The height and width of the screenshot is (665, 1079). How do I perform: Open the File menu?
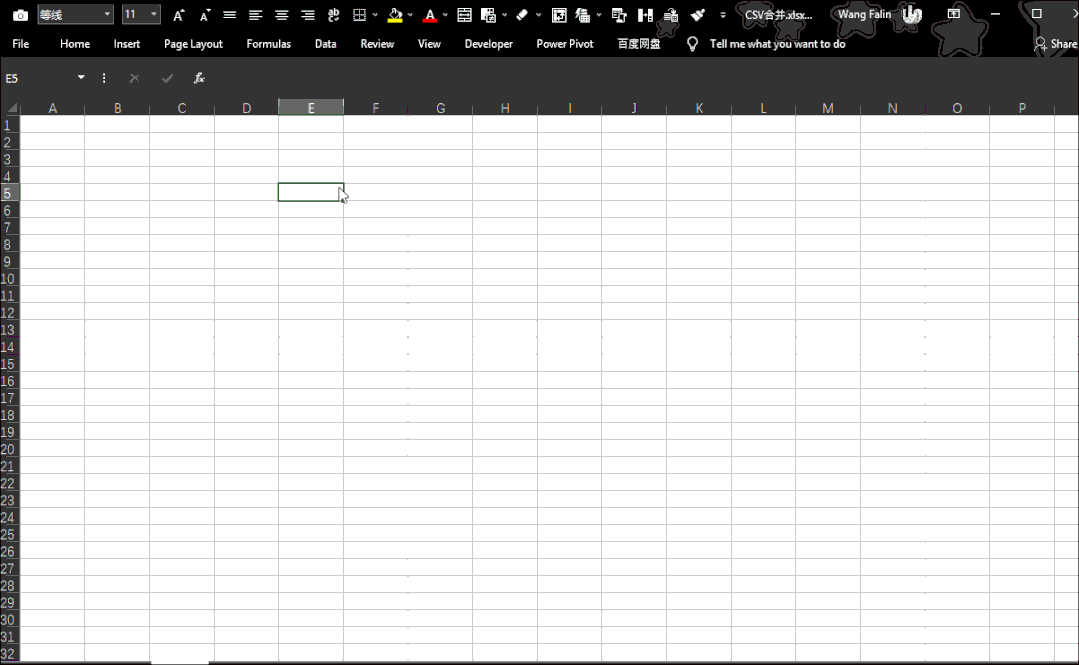pyautogui.click(x=21, y=44)
